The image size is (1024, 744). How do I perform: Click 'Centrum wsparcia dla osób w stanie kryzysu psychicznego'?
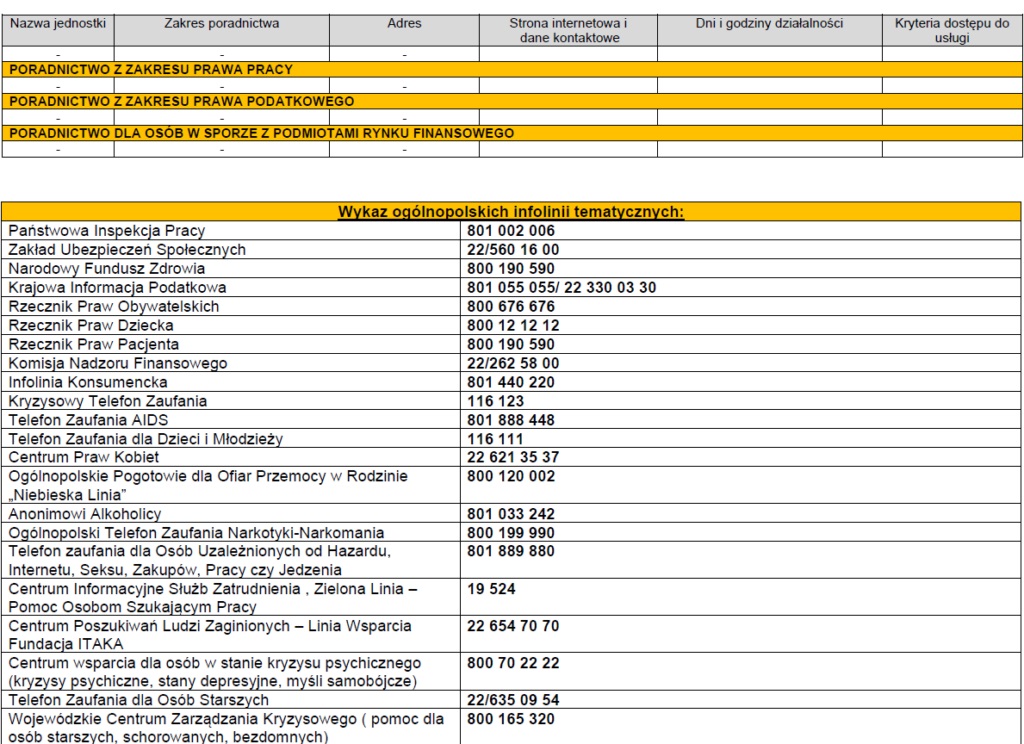(215, 672)
